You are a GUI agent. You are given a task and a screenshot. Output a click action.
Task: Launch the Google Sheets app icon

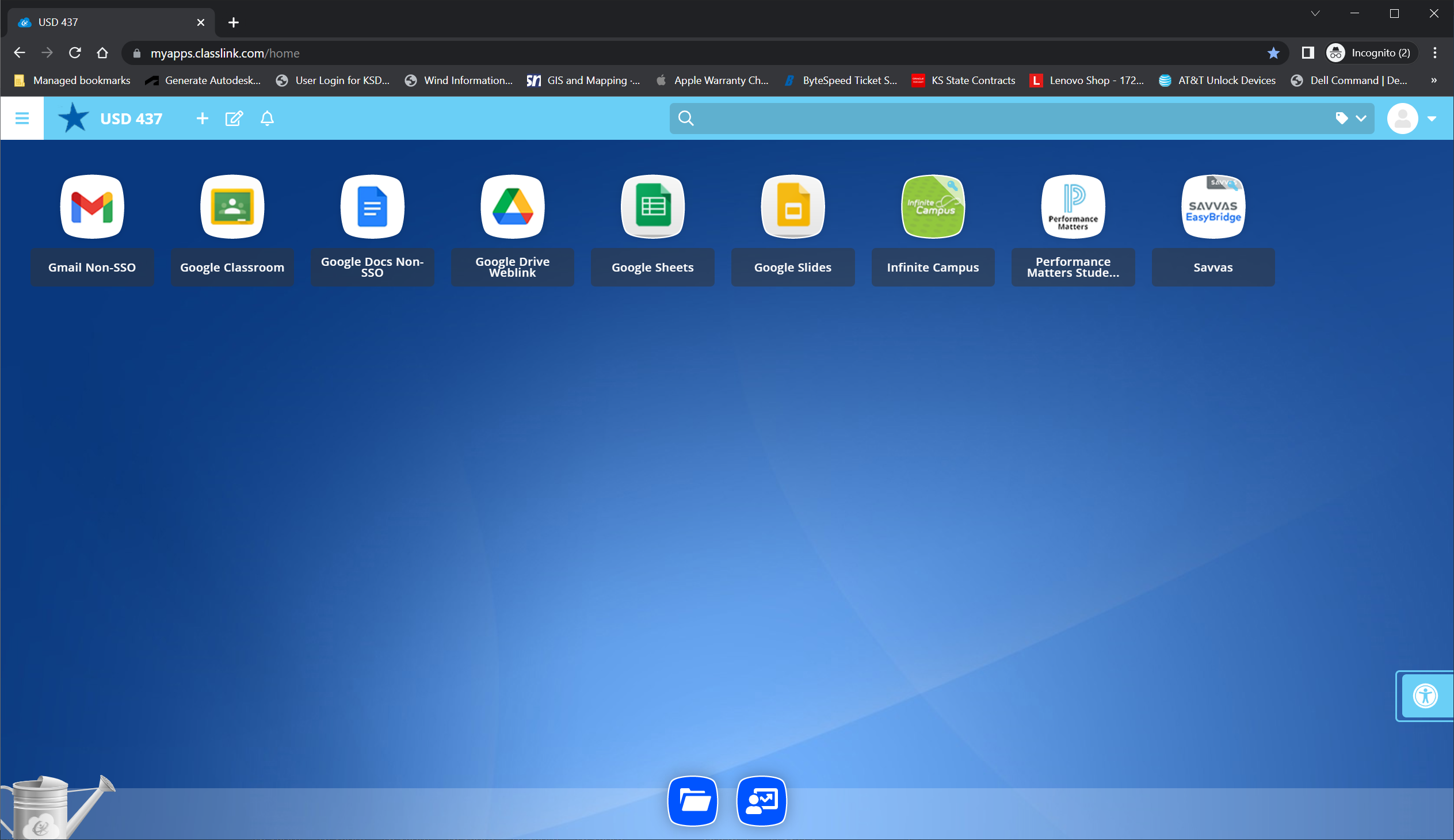pyautogui.click(x=652, y=207)
